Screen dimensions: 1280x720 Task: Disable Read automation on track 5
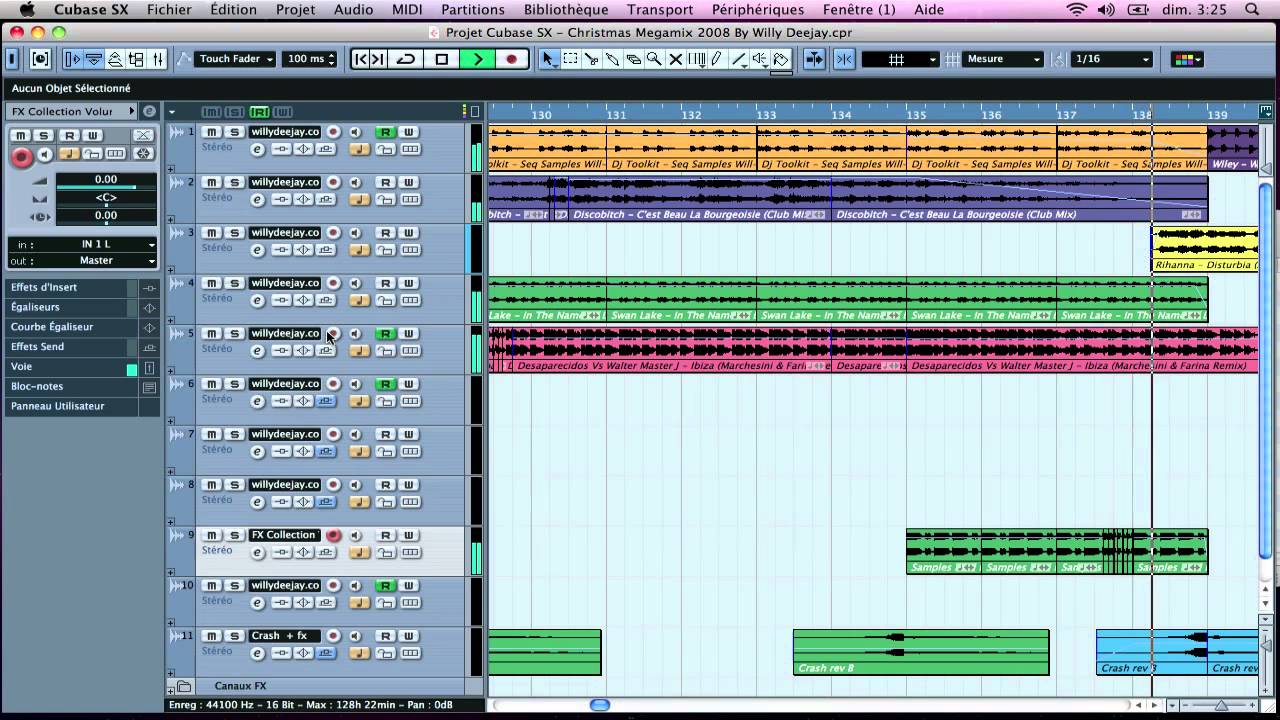click(x=384, y=333)
